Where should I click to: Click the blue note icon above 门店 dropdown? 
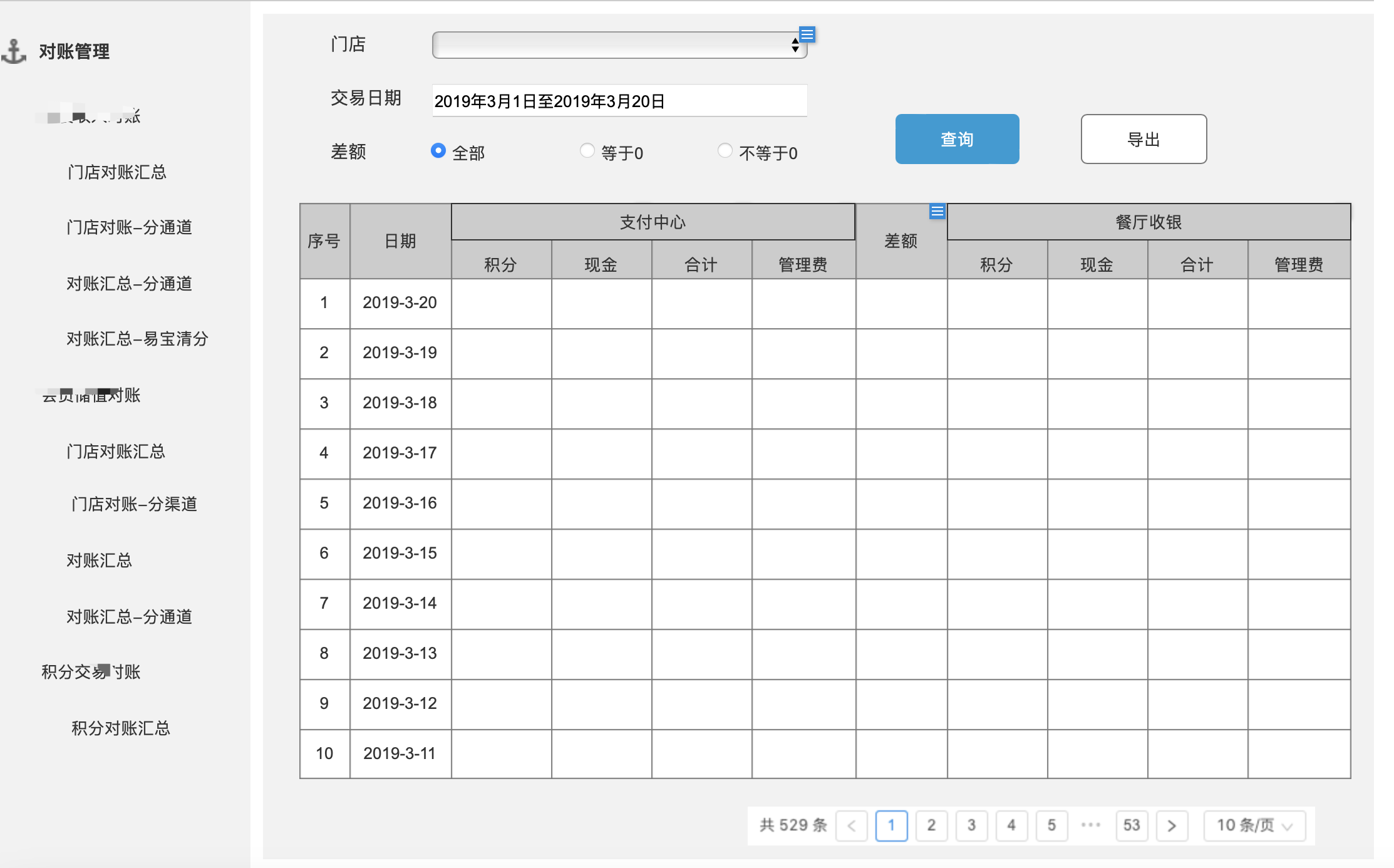807,34
